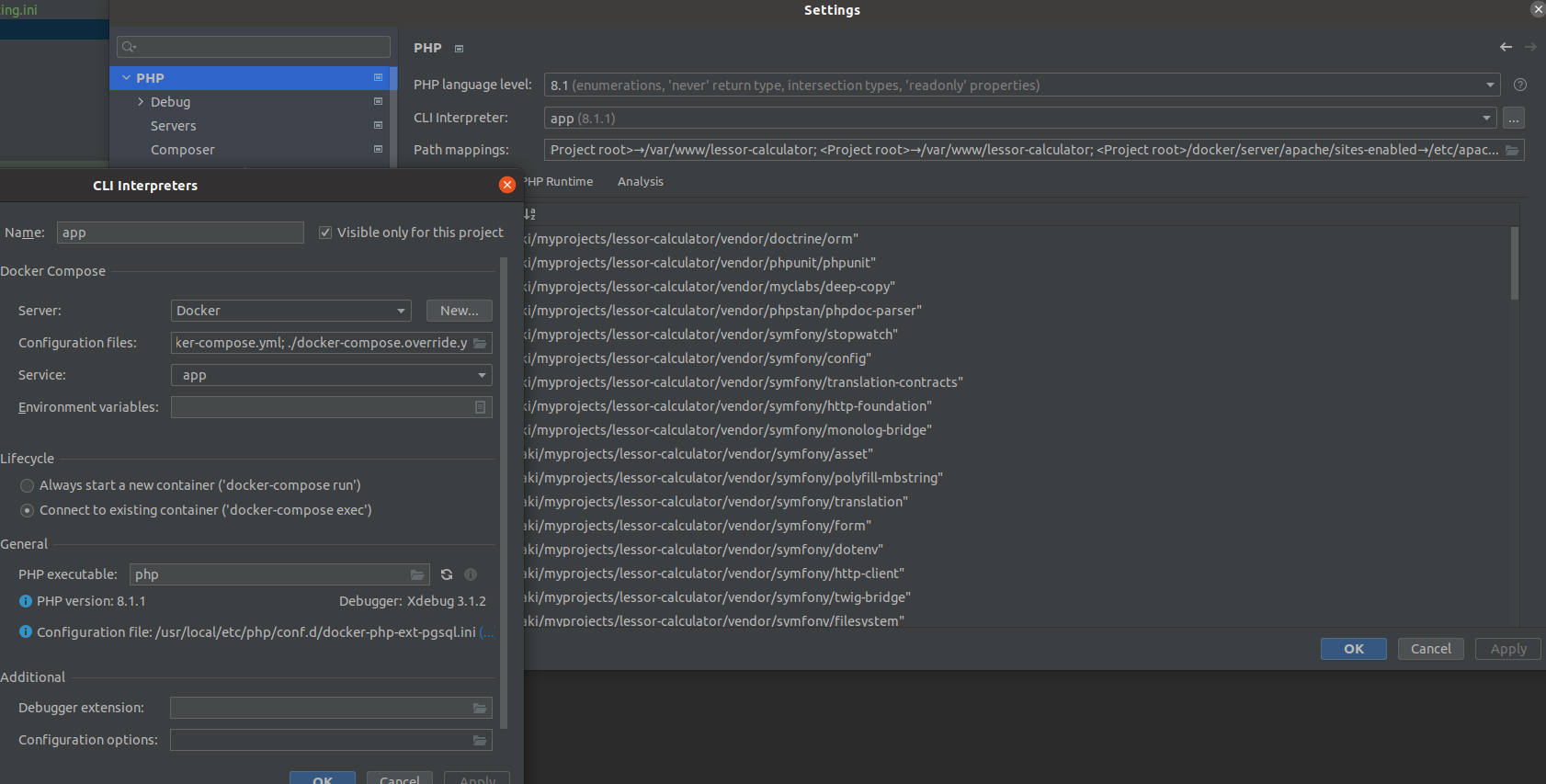Click the help question mark icon
Image resolution: width=1546 pixels, height=784 pixels.
click(x=1520, y=85)
